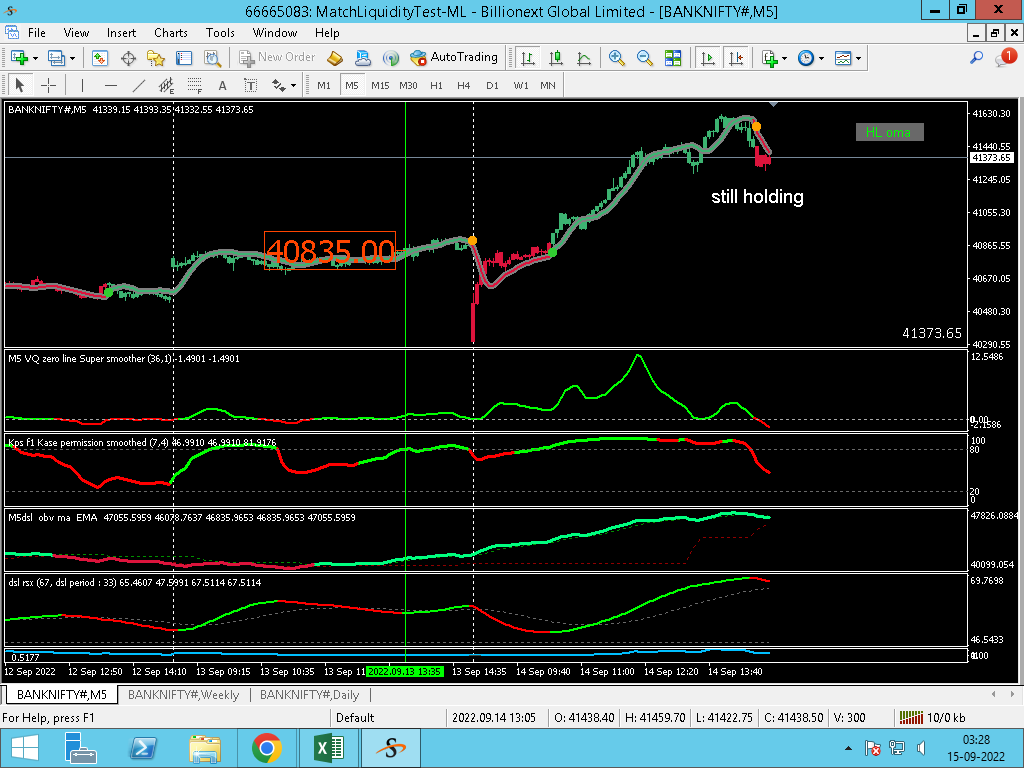Screen dimensions: 1024x768
Task: Click the Tile Windows icon
Action: [x=673, y=58]
